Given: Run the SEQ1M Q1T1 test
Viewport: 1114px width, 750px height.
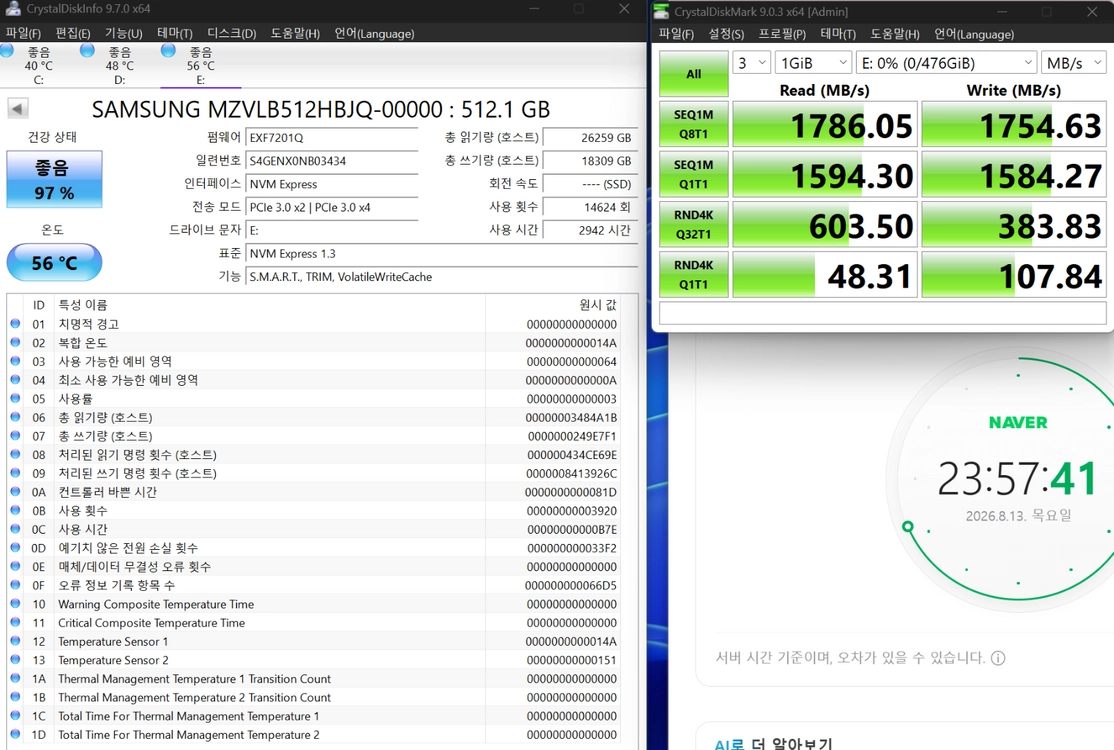Looking at the screenshot, I should [693, 174].
